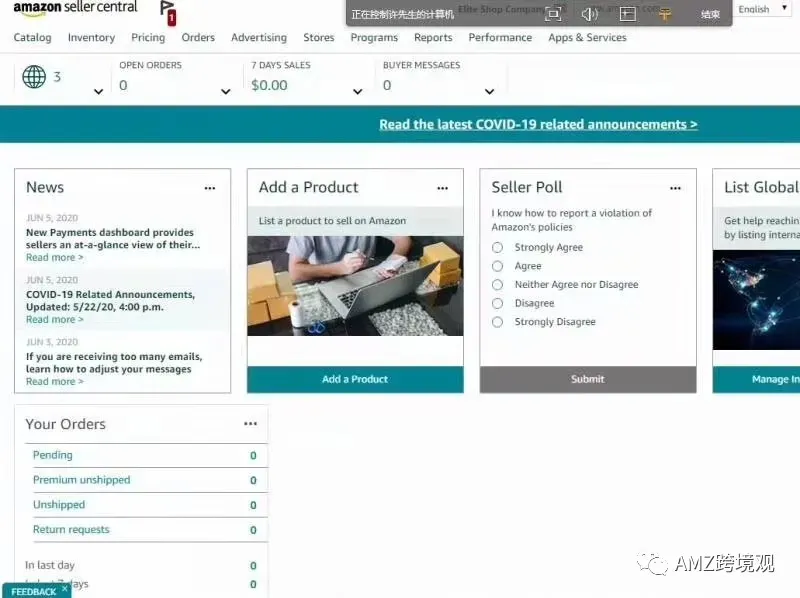Click the speaker icon in remote control bar

coord(589,14)
